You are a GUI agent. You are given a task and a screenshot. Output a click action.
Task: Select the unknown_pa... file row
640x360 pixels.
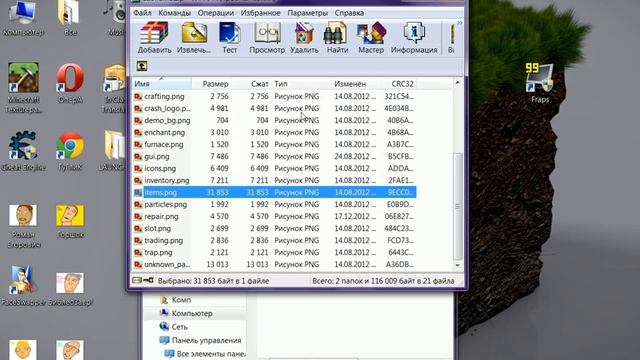pyautogui.click(x=274, y=264)
